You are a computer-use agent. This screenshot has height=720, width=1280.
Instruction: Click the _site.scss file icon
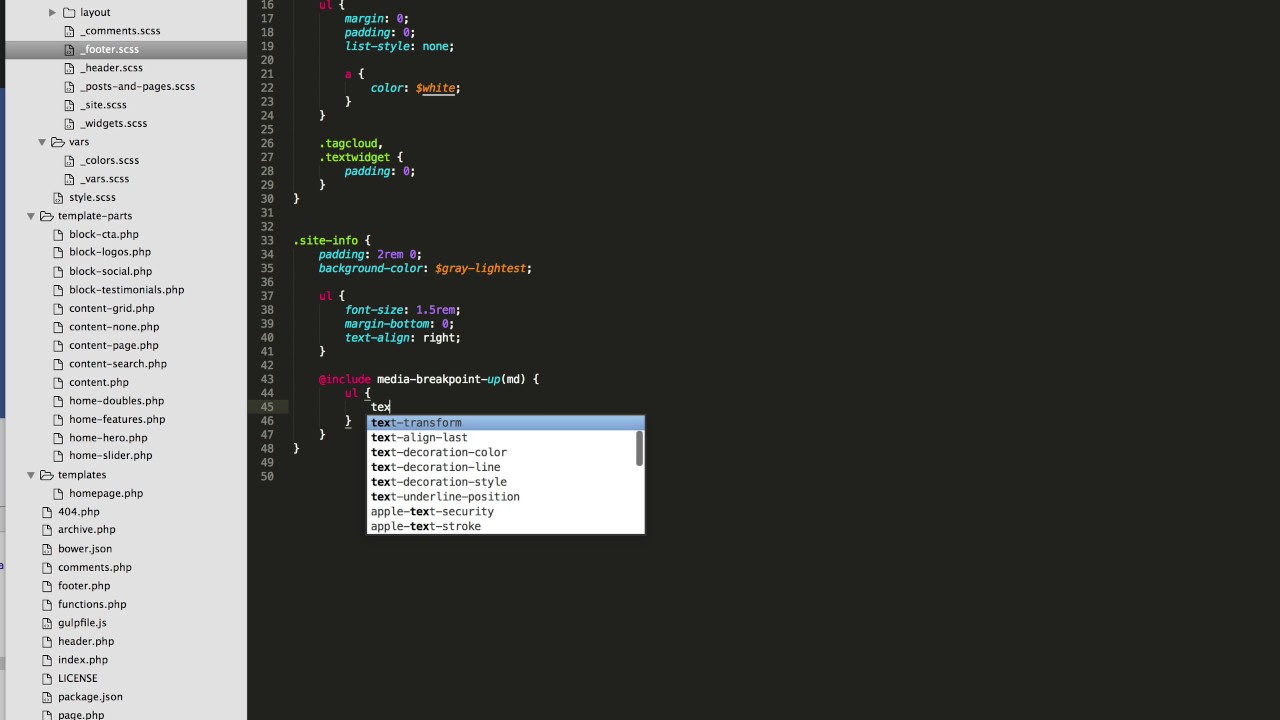pyautogui.click(x=69, y=105)
